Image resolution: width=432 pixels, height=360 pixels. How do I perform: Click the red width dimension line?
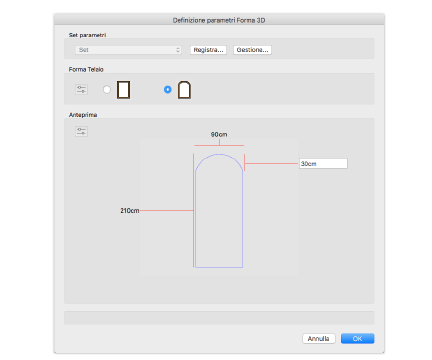tap(219, 145)
